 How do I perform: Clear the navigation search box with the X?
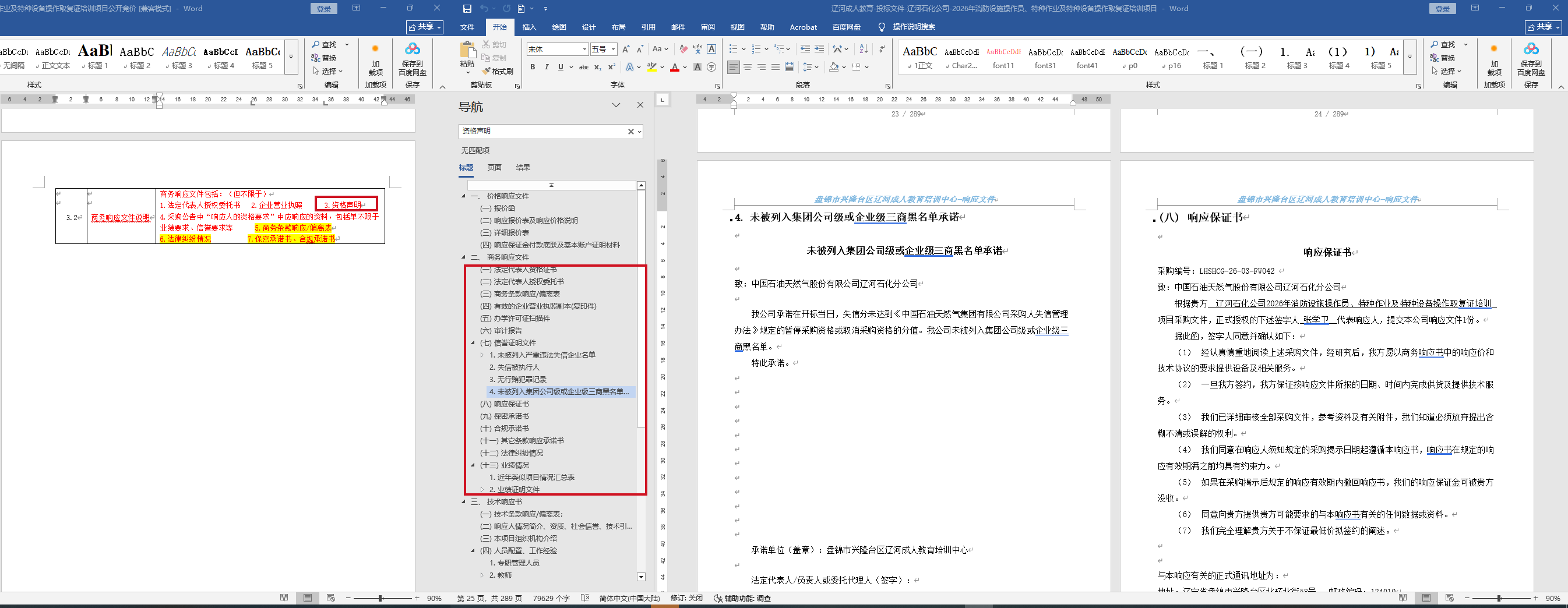[630, 132]
